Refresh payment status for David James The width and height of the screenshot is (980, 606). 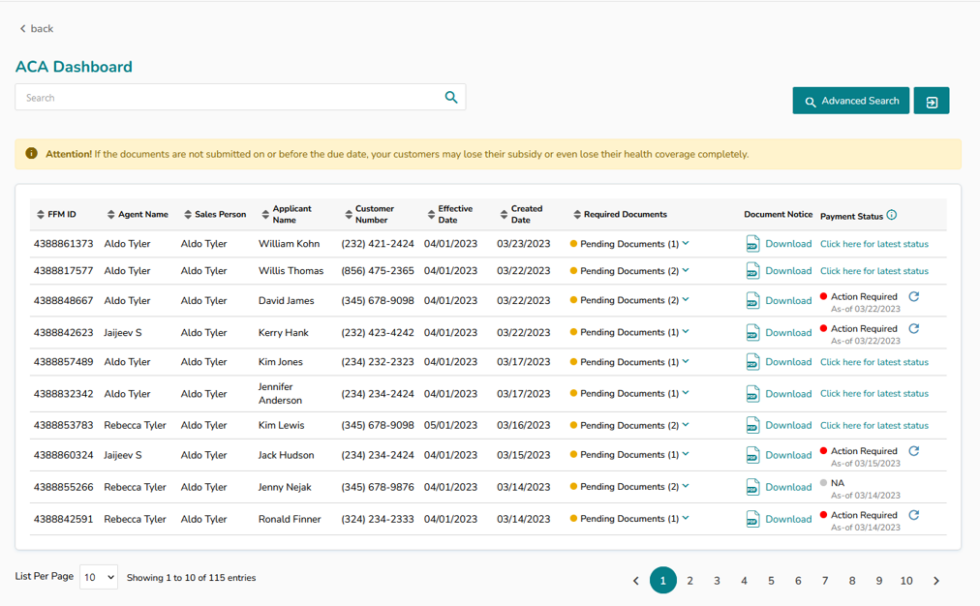pos(913,297)
